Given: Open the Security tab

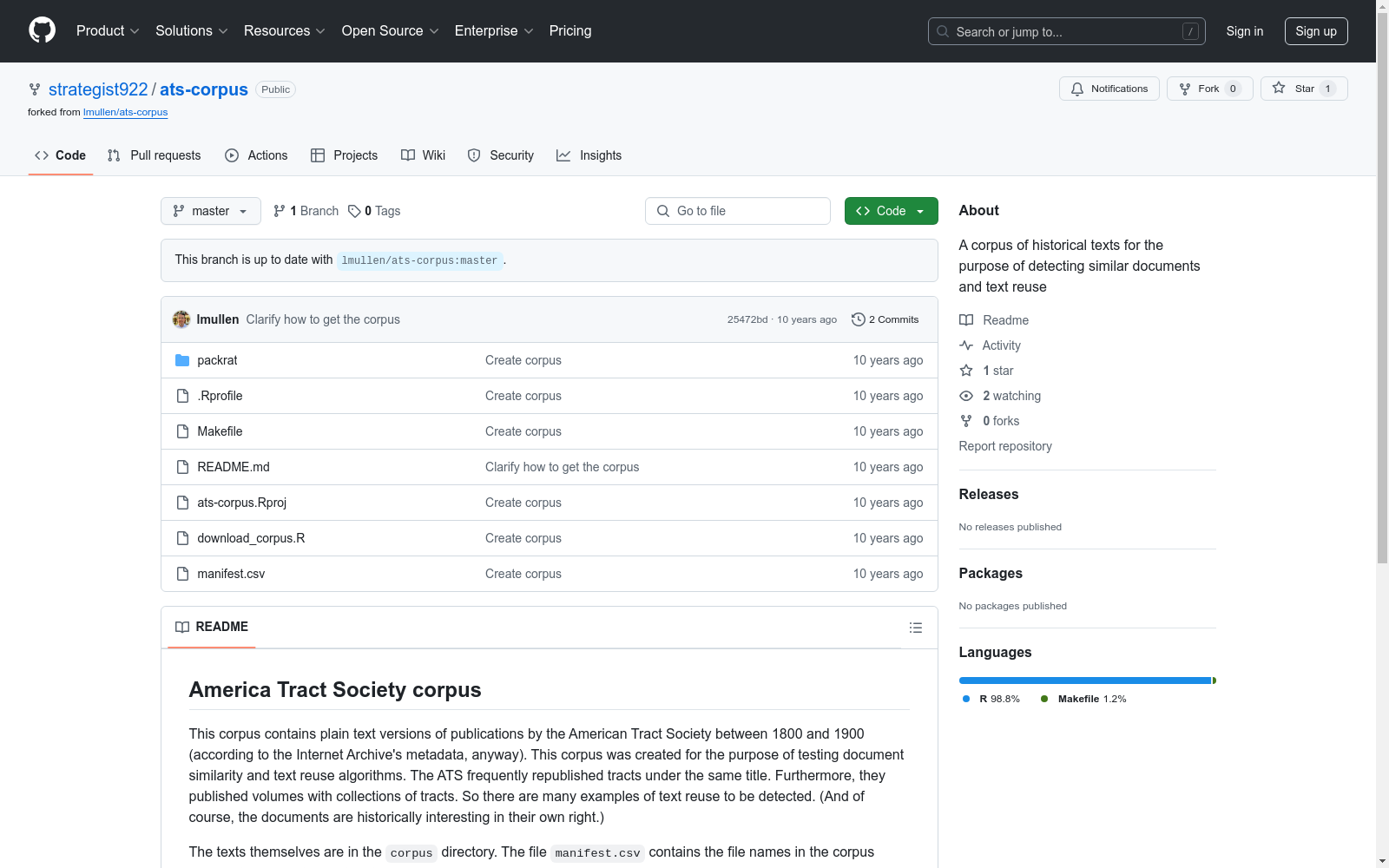Looking at the screenshot, I should click(x=501, y=155).
